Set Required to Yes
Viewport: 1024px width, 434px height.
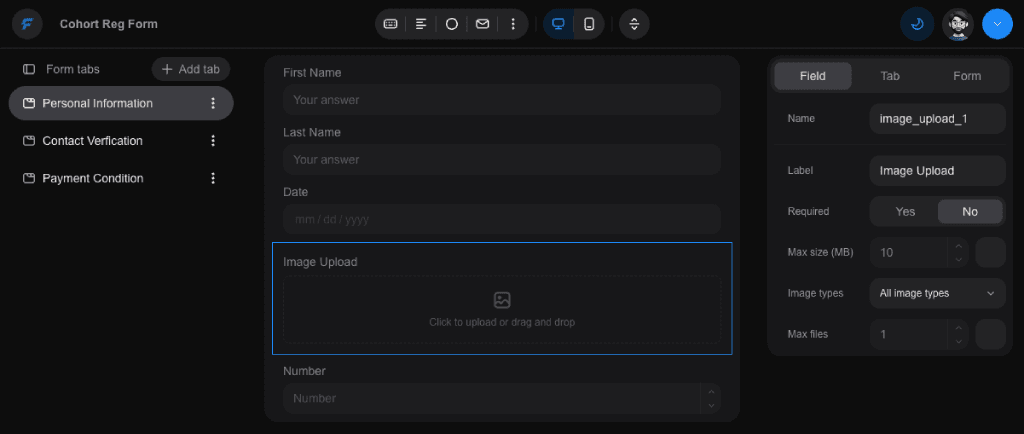(905, 211)
